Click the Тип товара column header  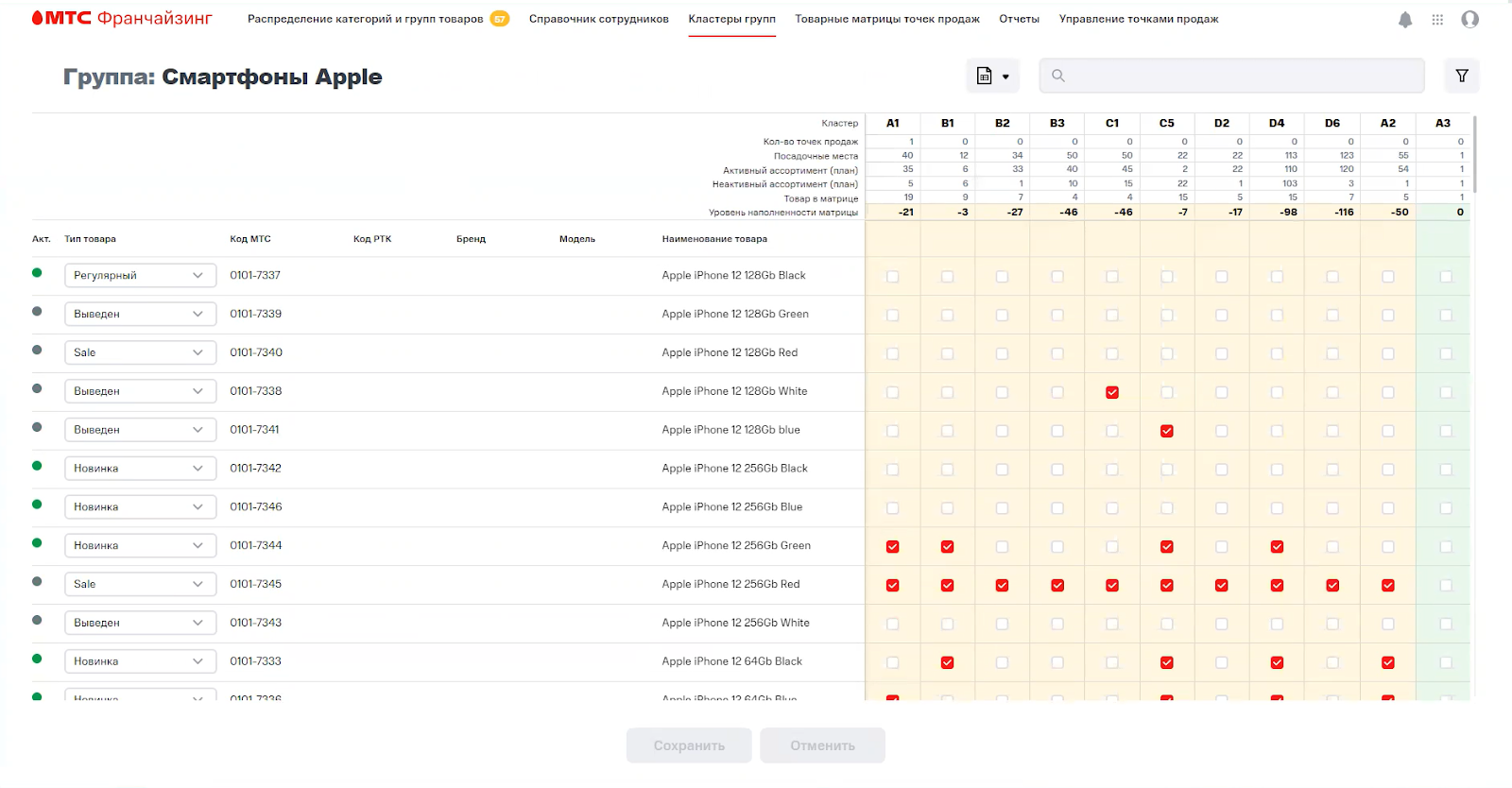pos(91,239)
